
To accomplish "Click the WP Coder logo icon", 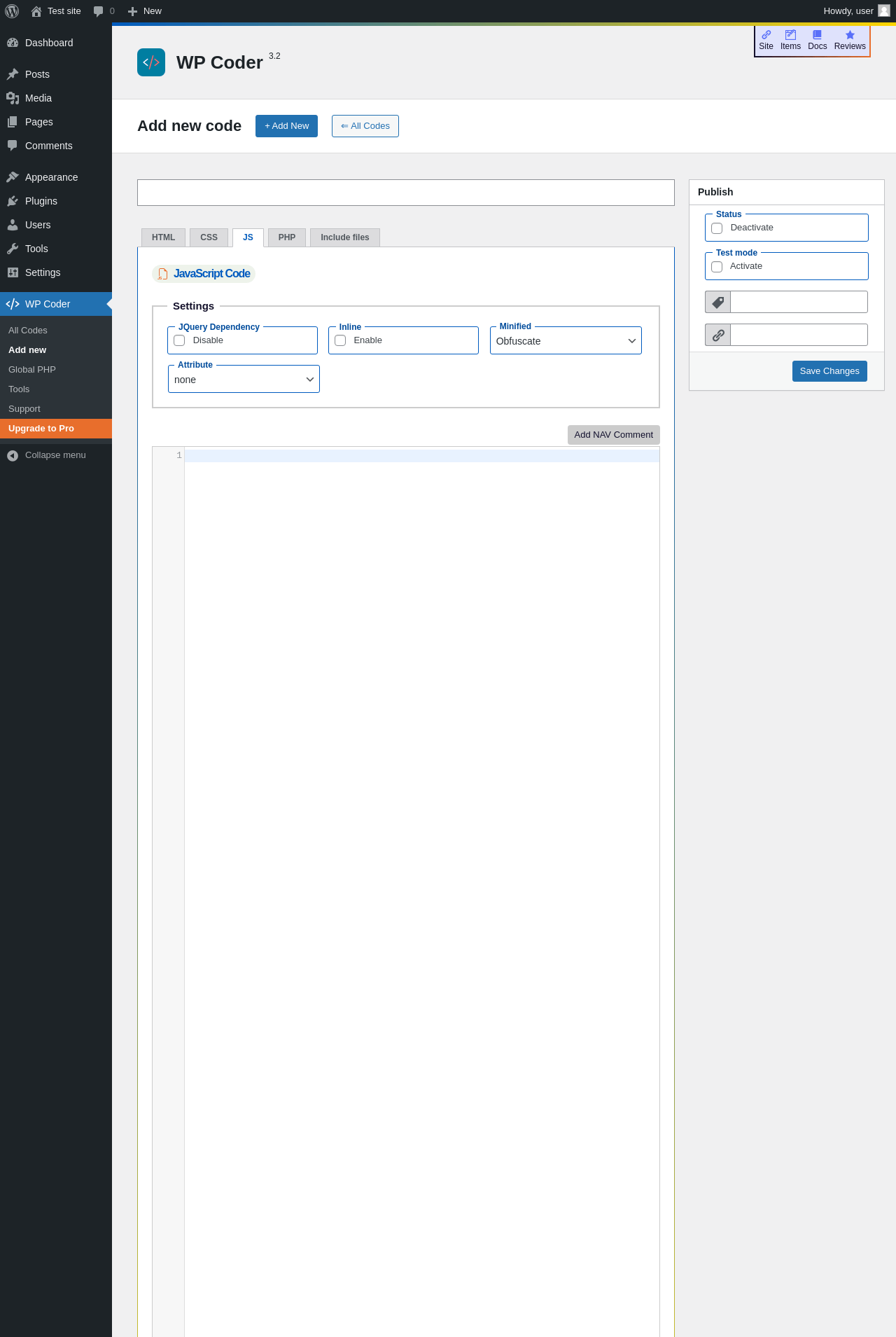I will 151,62.
